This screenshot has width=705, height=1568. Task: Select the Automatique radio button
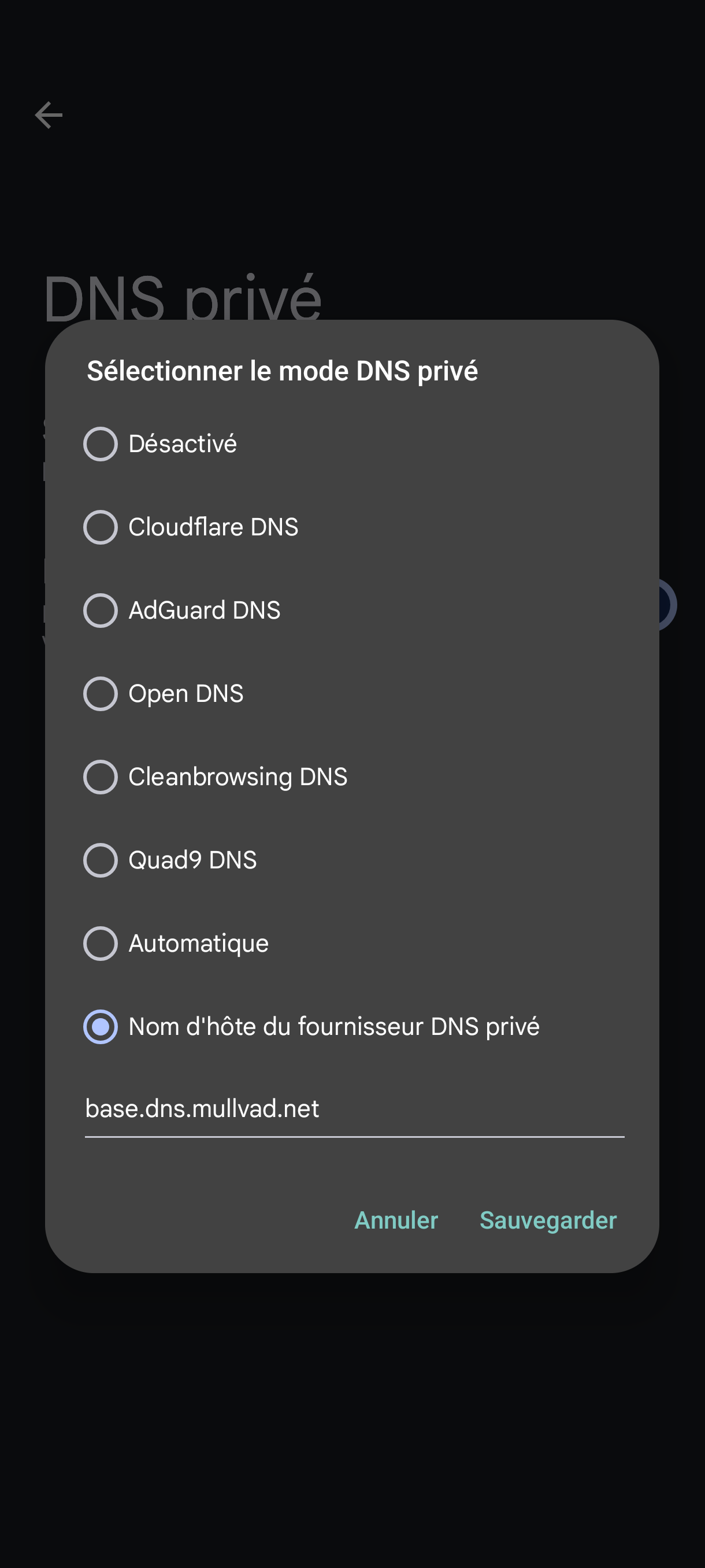point(101,944)
